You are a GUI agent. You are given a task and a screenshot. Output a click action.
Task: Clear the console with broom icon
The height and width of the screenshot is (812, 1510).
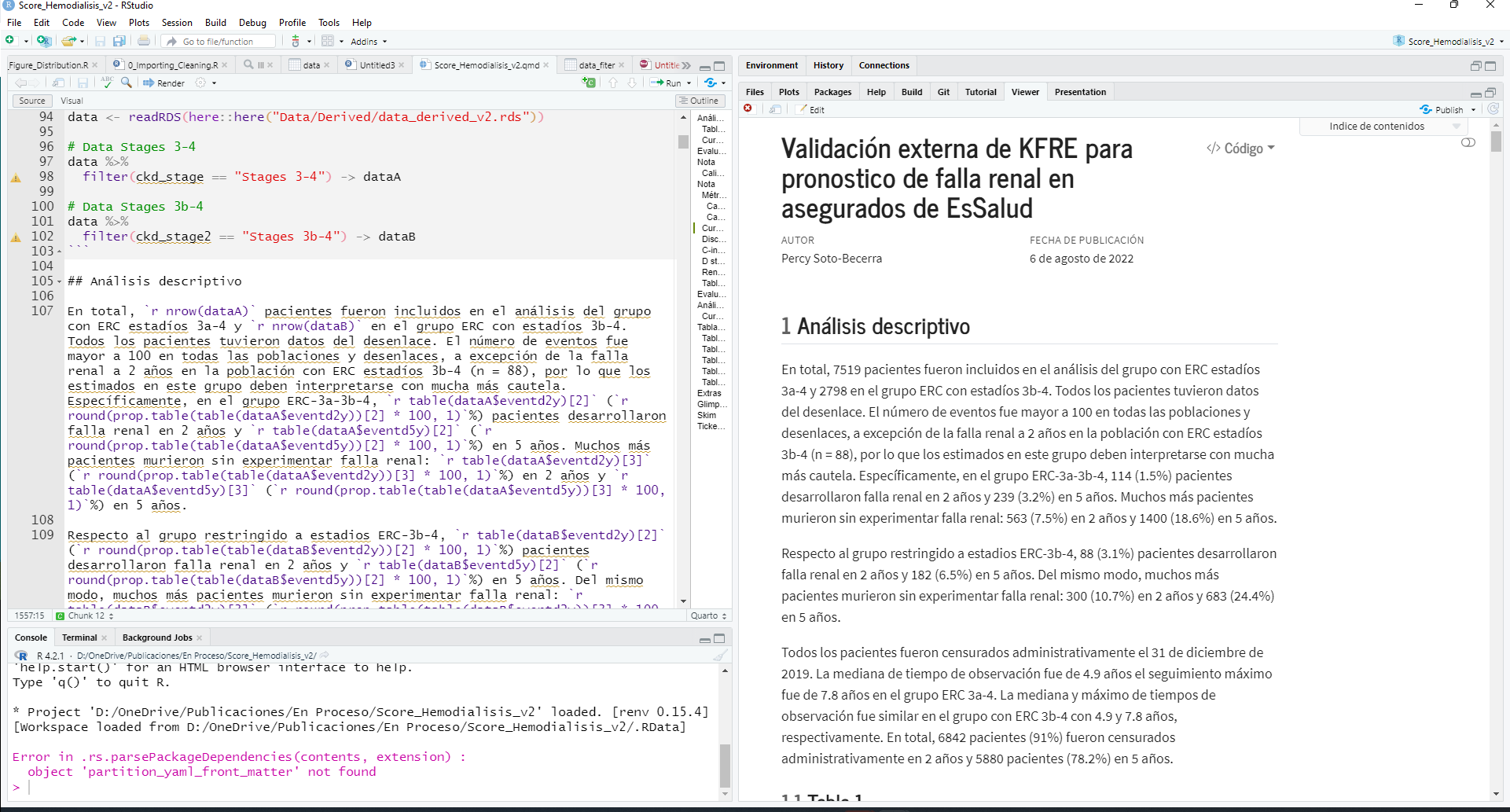pos(721,656)
